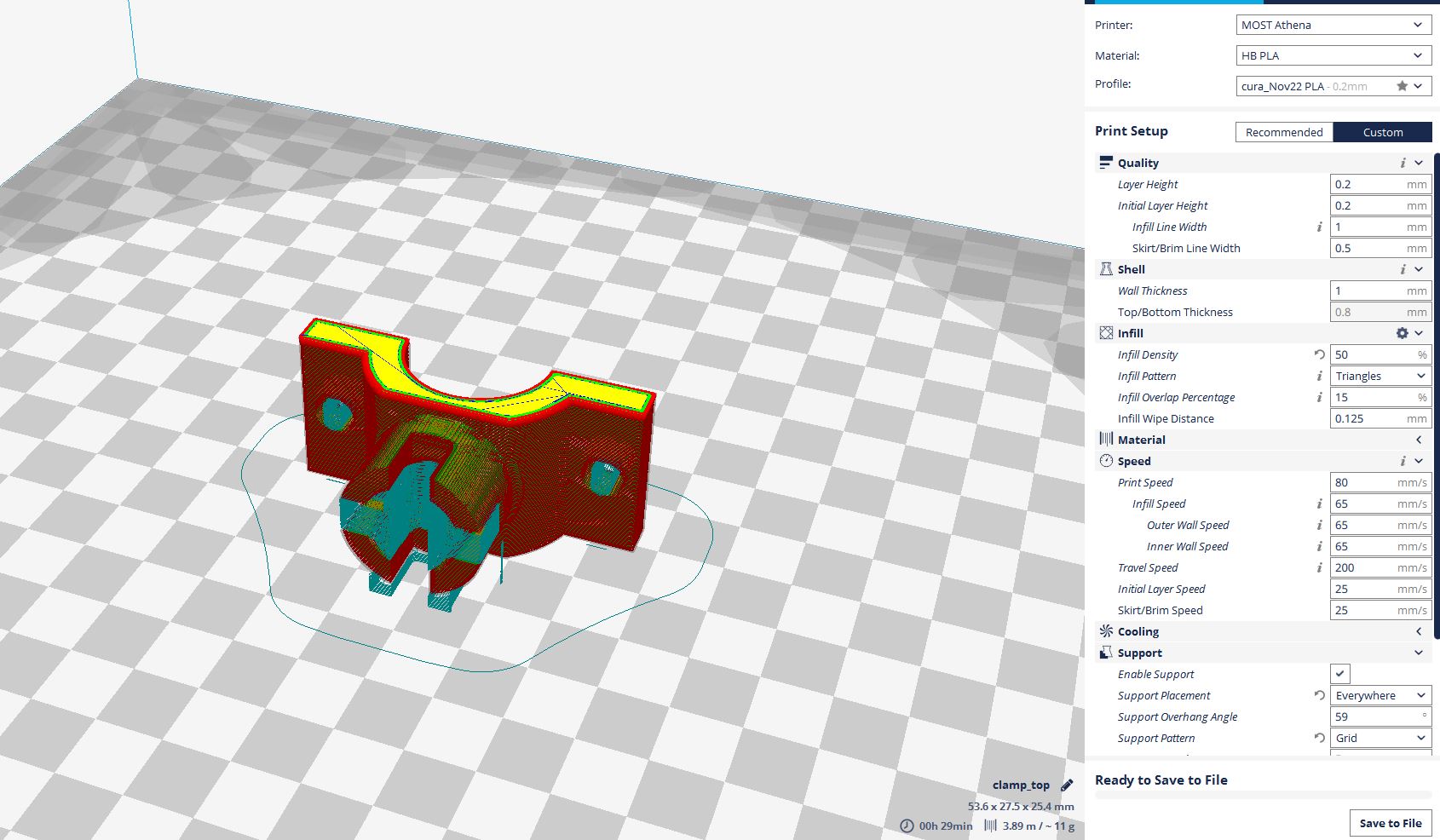Uncheck the Enable Support checkbox

(x=1340, y=674)
